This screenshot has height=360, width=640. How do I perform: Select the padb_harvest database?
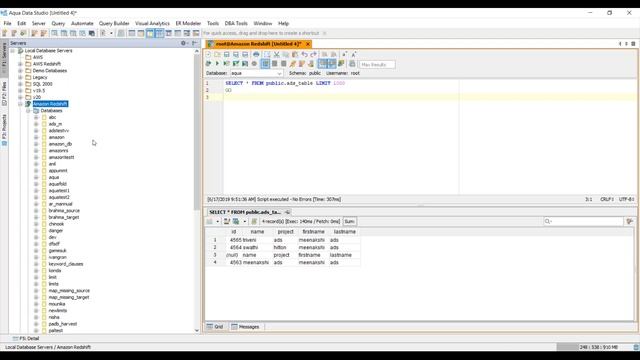(x=62, y=324)
